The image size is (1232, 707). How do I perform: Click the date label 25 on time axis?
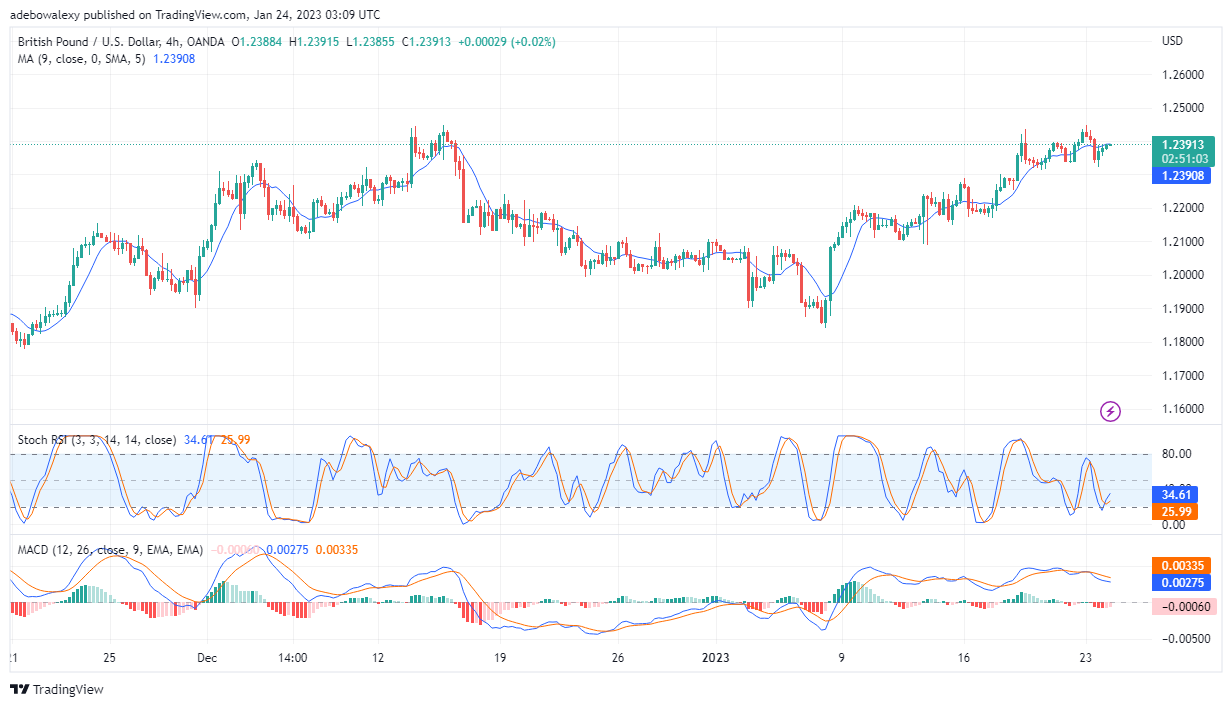(x=110, y=658)
